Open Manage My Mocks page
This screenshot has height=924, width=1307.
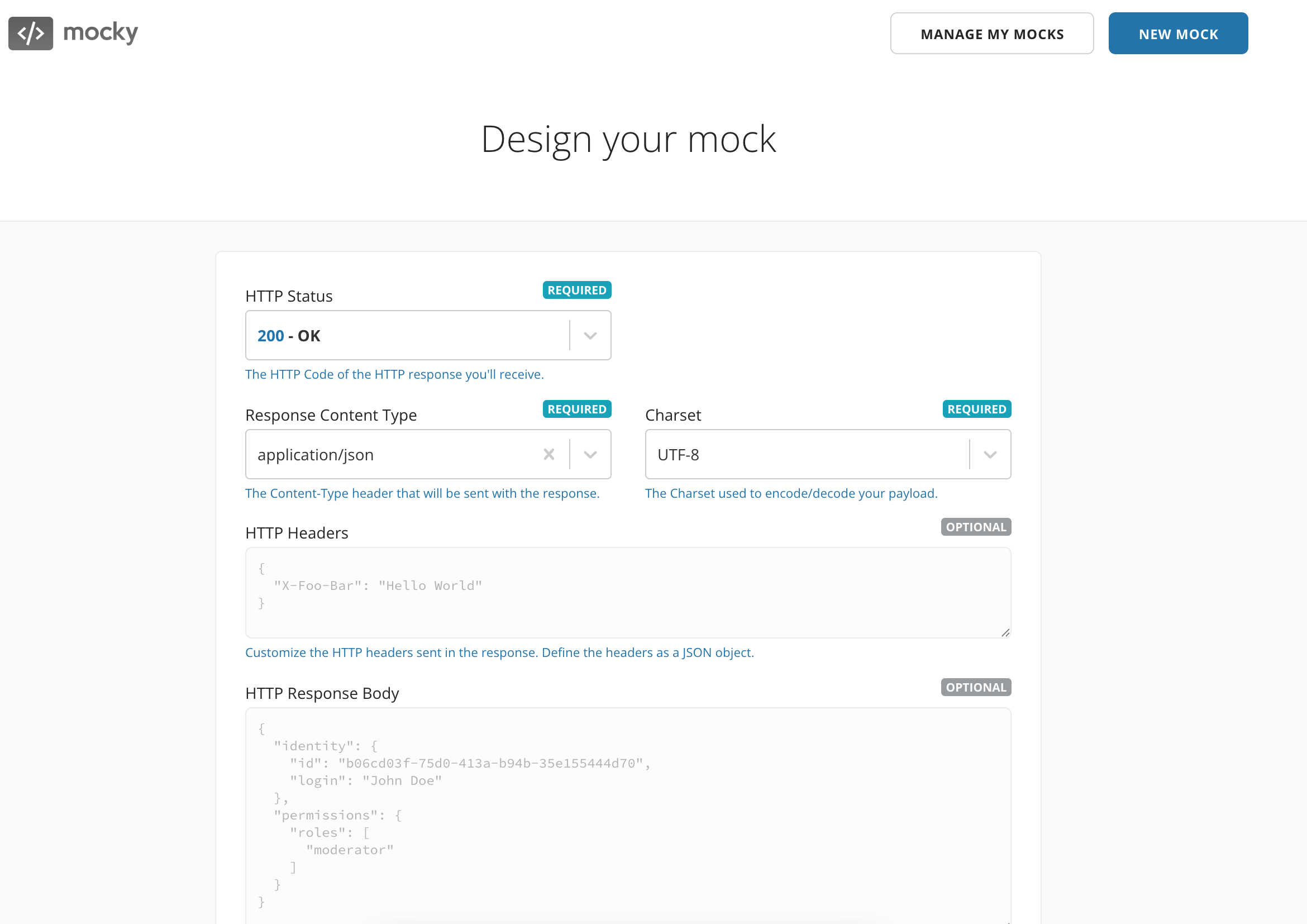click(991, 34)
